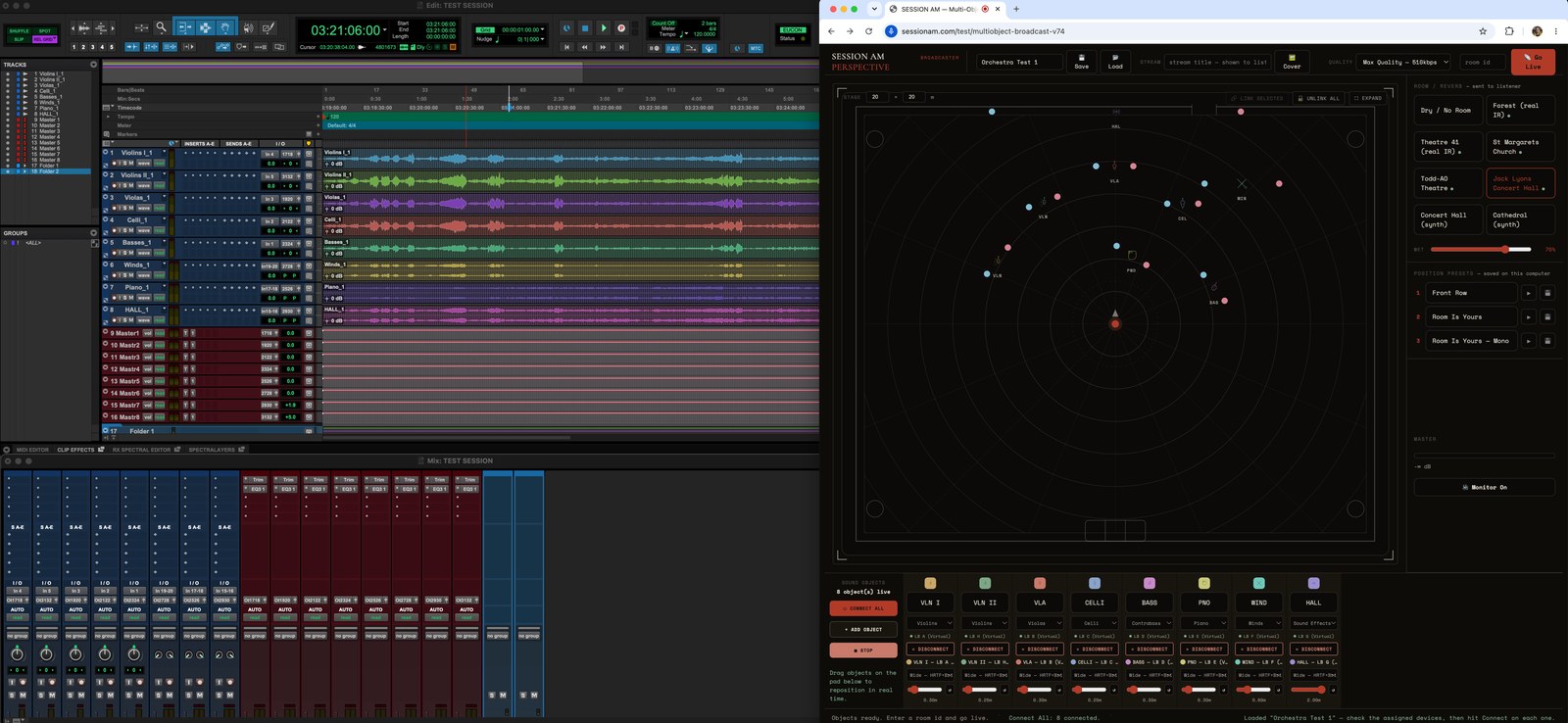
Task: Click the browser back arrow
Action: click(x=832, y=31)
